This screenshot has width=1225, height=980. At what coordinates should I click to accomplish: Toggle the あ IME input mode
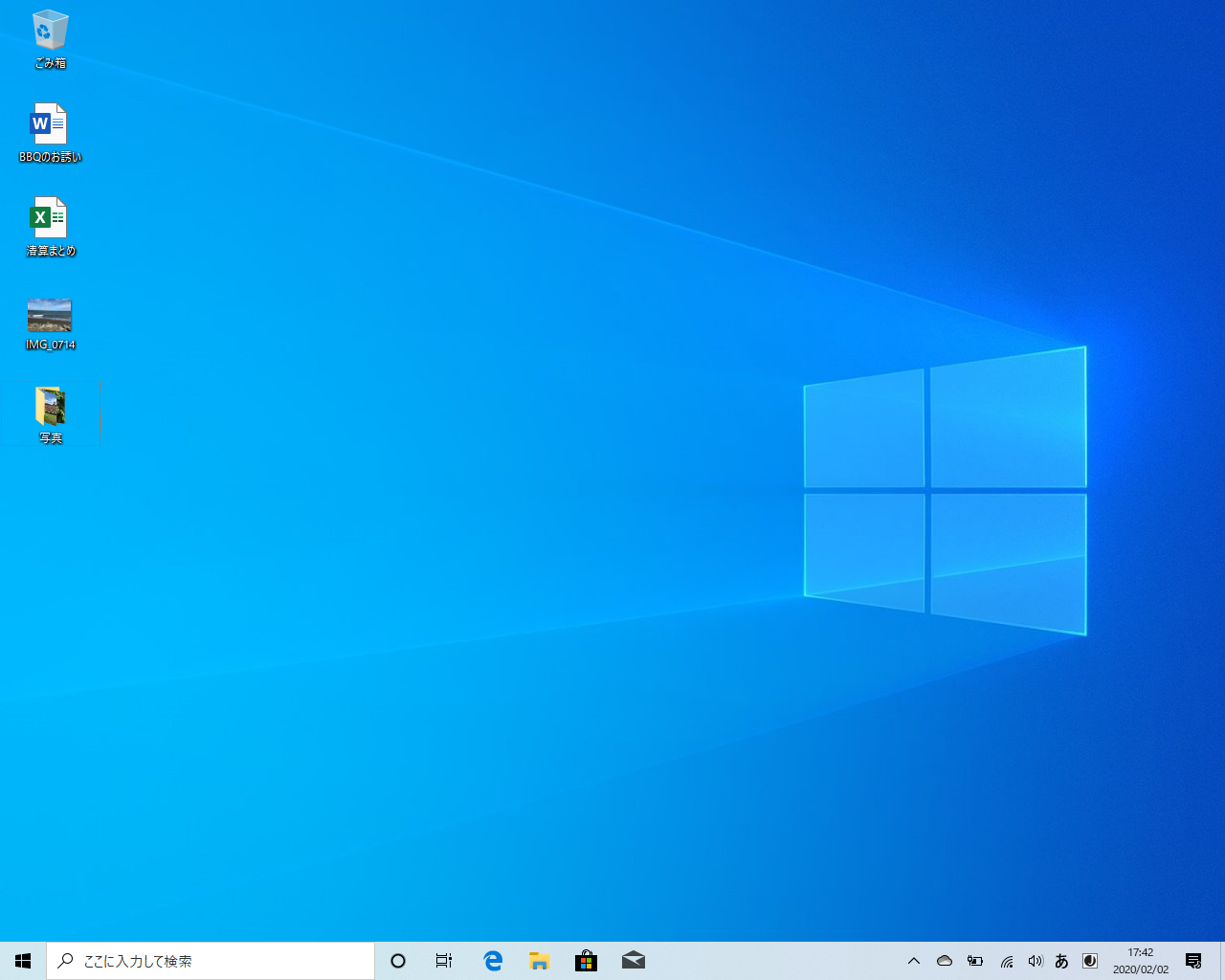point(1061,961)
